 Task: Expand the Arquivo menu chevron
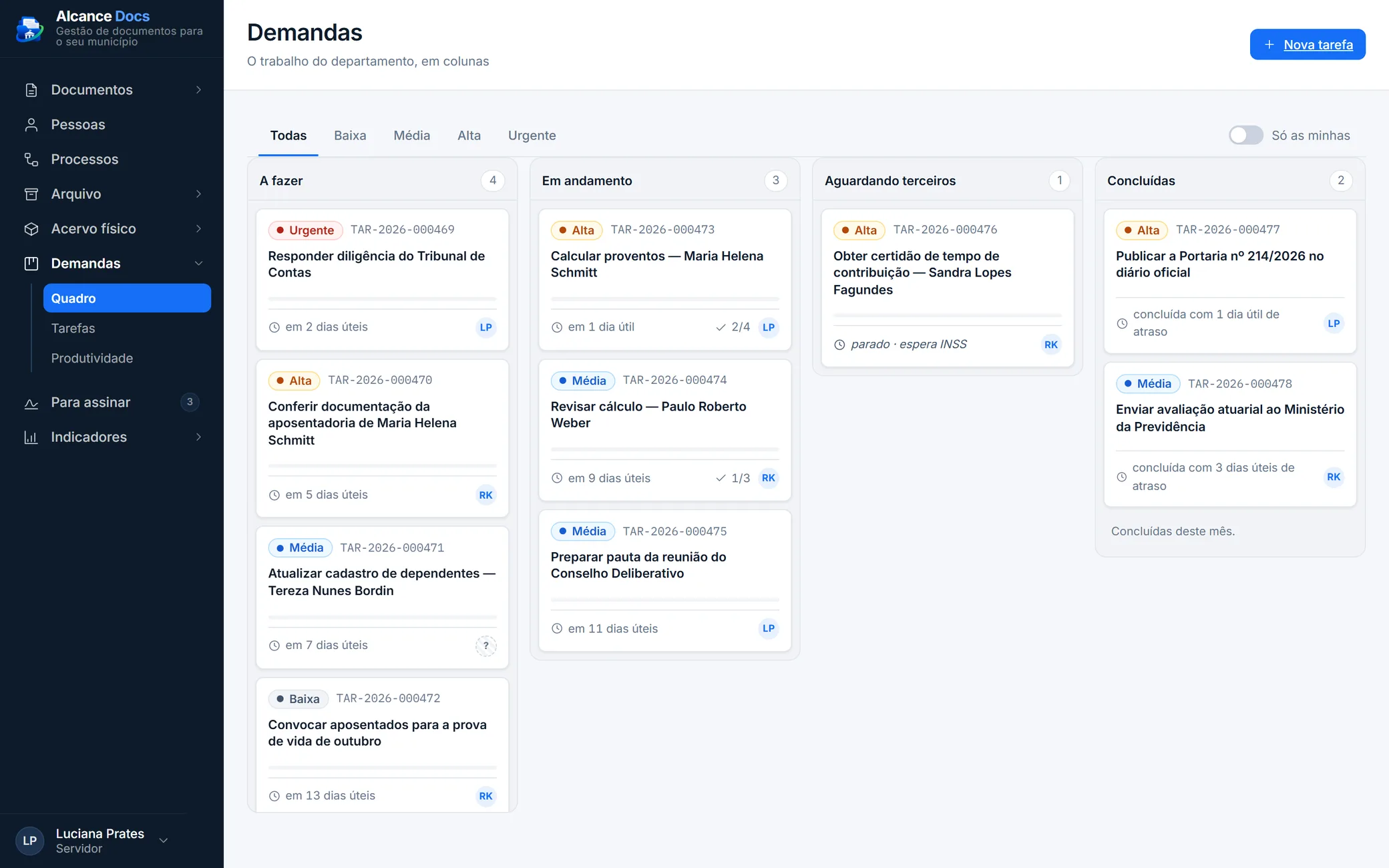198,194
